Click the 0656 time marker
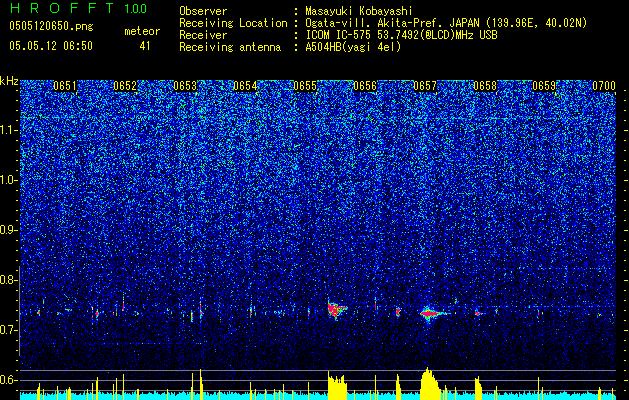Screen dimensions: 629x400 click(x=365, y=86)
